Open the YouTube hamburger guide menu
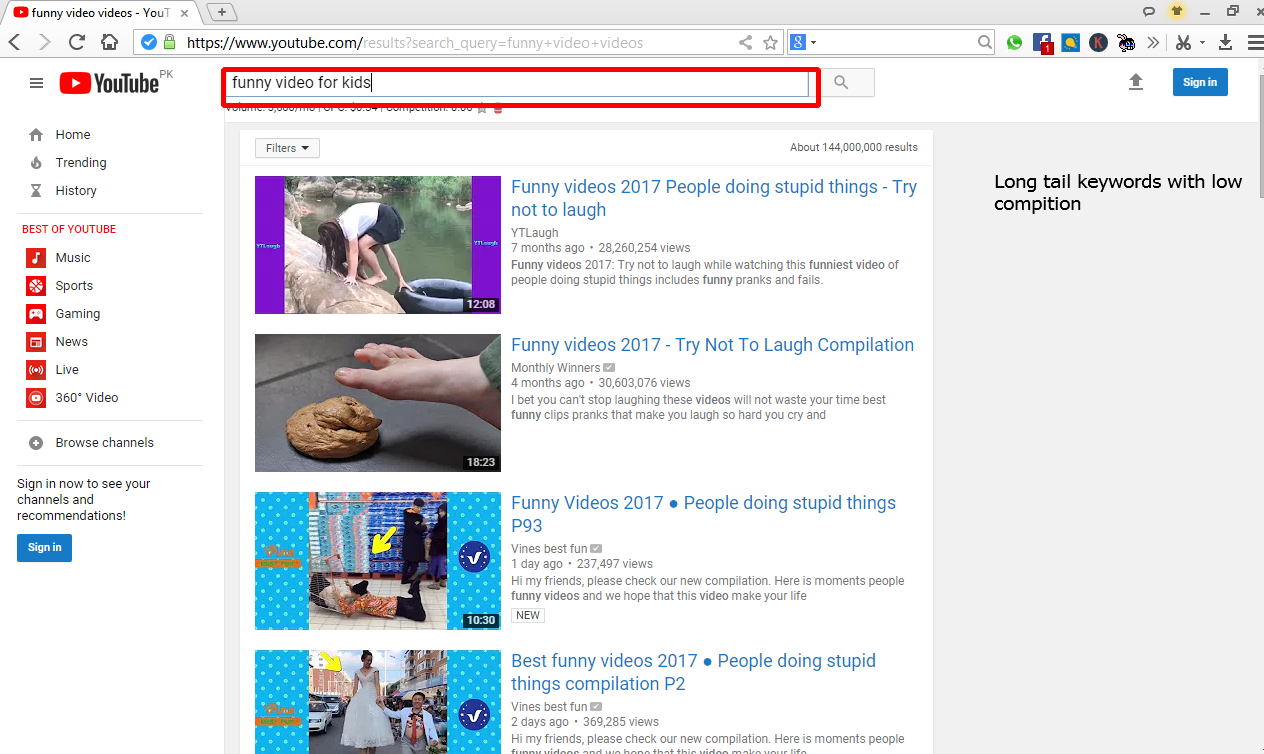Viewport: 1264px width, 754px height. (x=37, y=83)
